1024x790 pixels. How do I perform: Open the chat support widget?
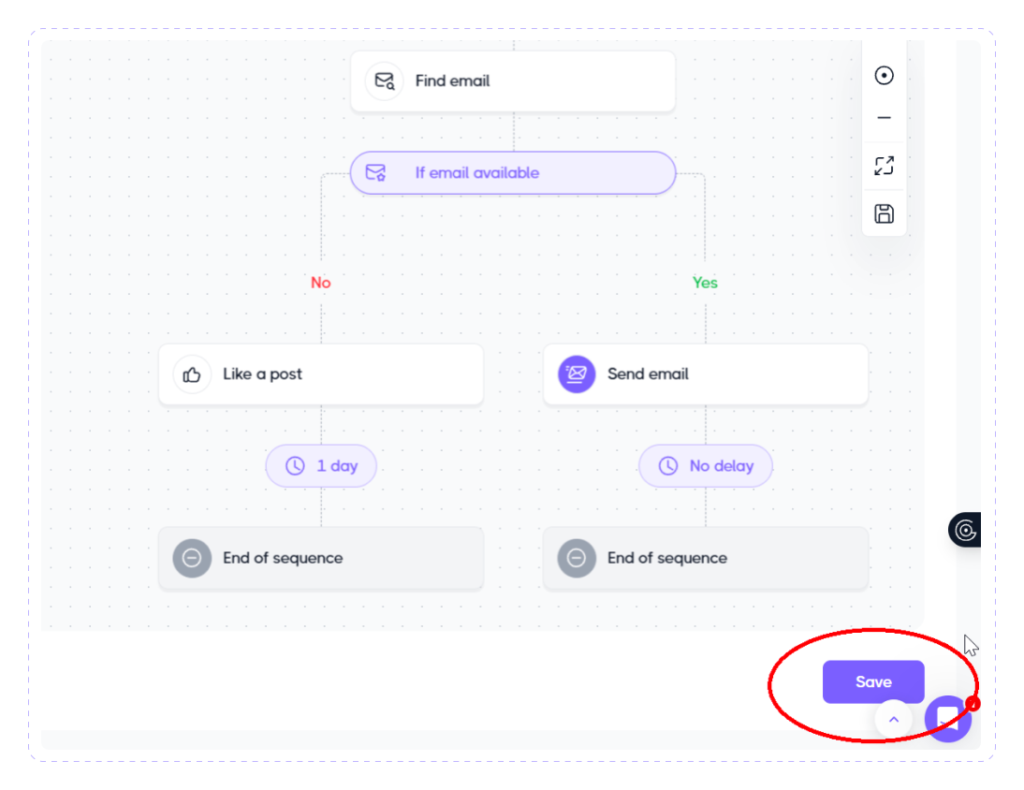948,718
